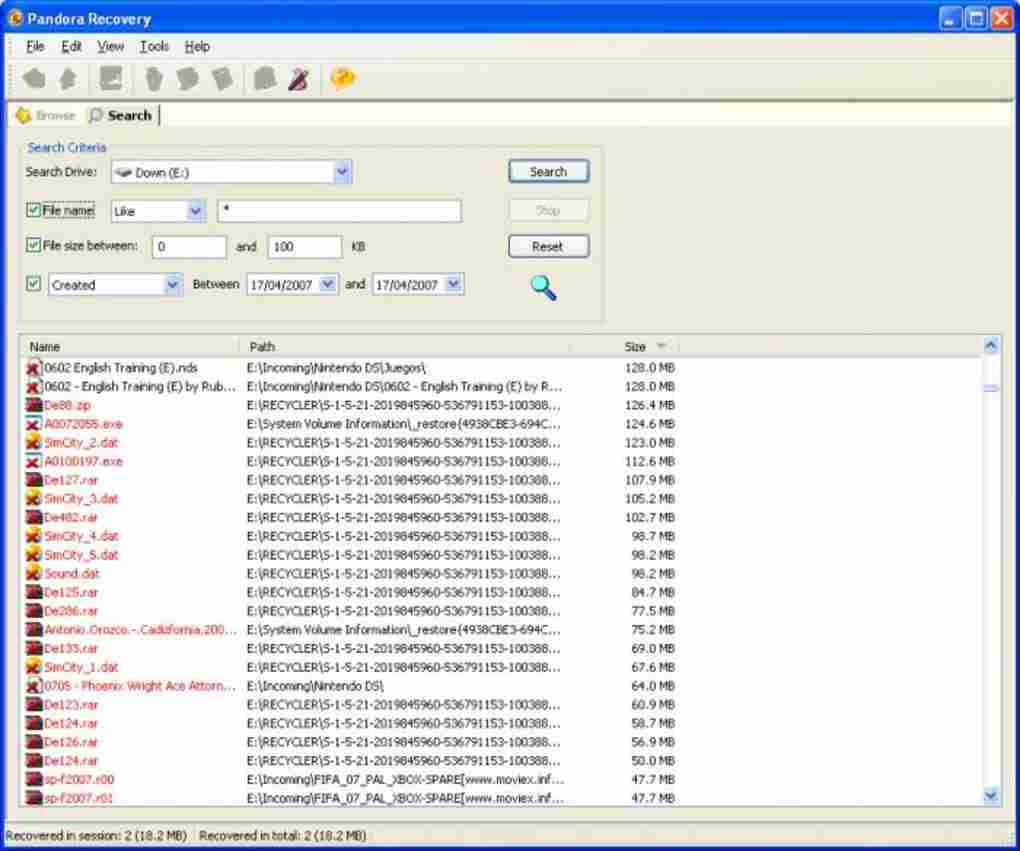Click the archive icon of De123.rar
Image resolution: width=1020 pixels, height=851 pixels.
point(34,705)
